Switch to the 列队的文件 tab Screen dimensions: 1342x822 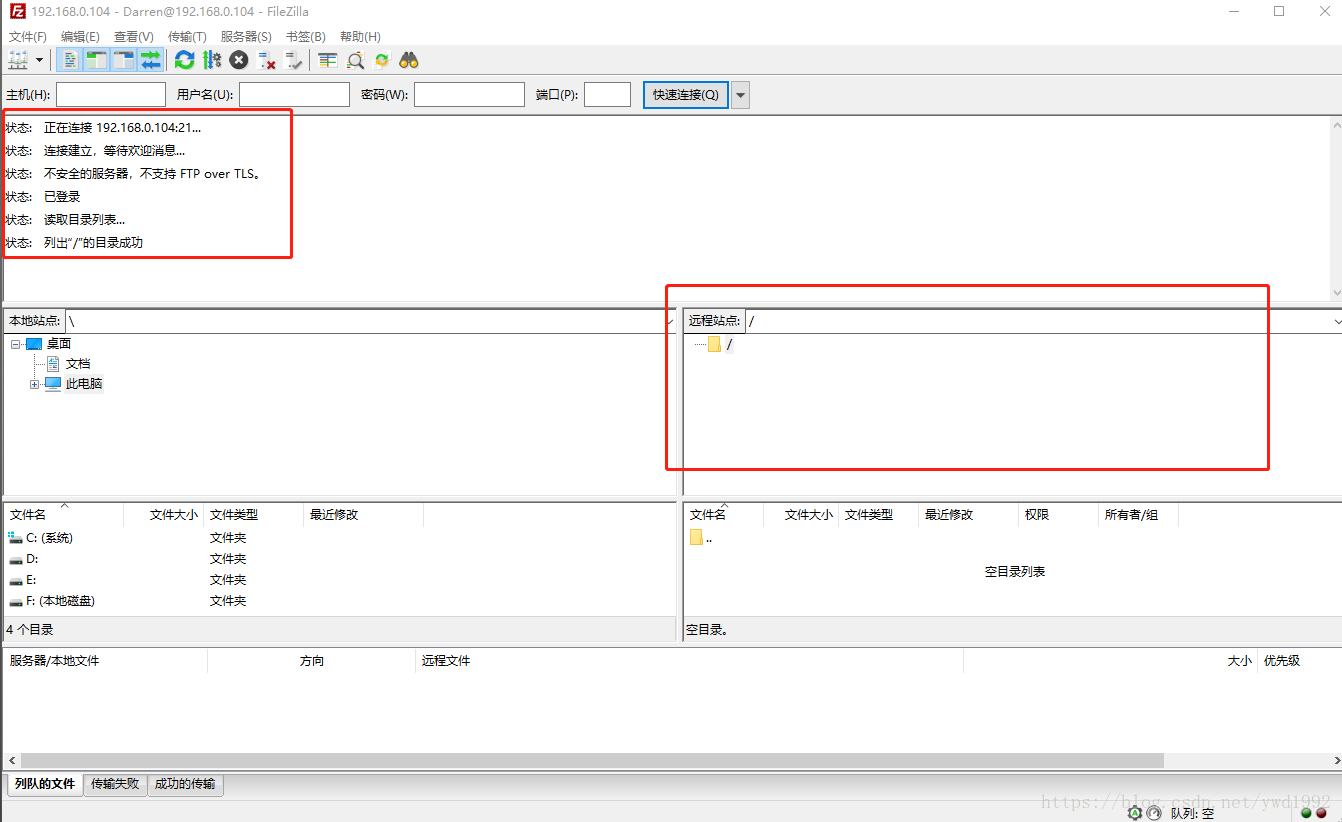(45, 784)
